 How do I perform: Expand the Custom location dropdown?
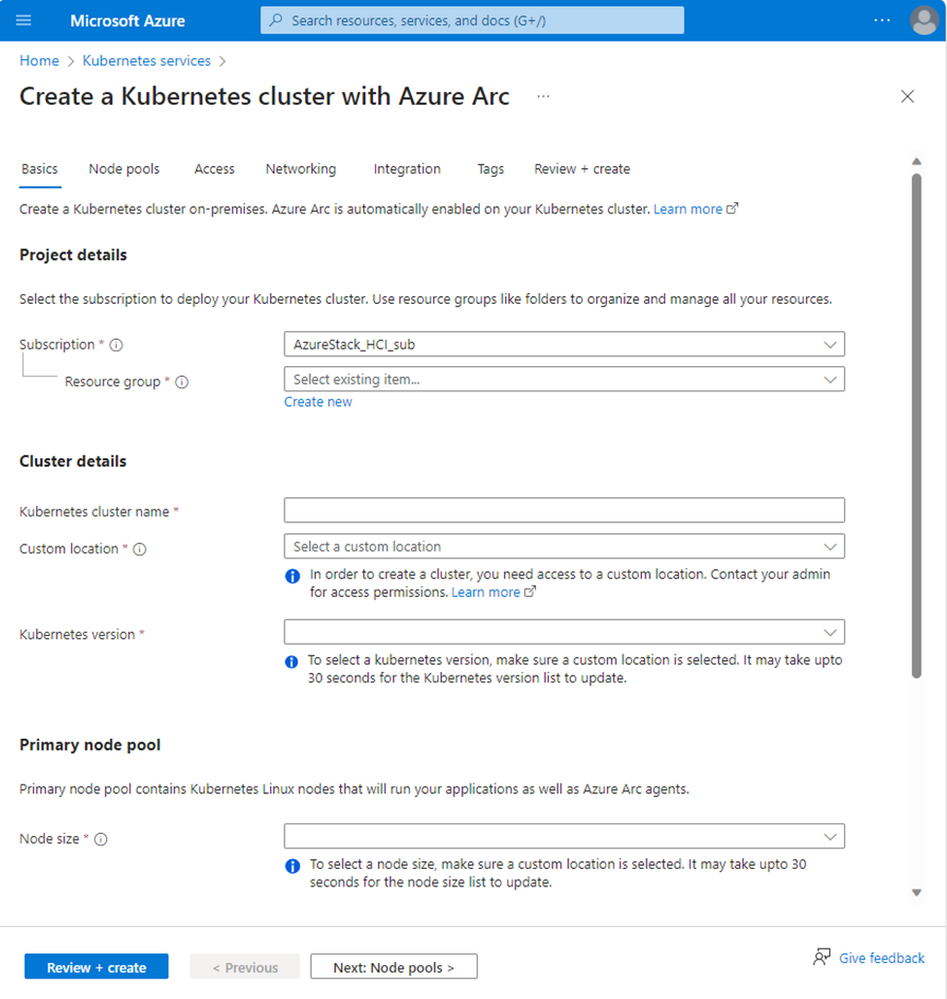pos(564,546)
